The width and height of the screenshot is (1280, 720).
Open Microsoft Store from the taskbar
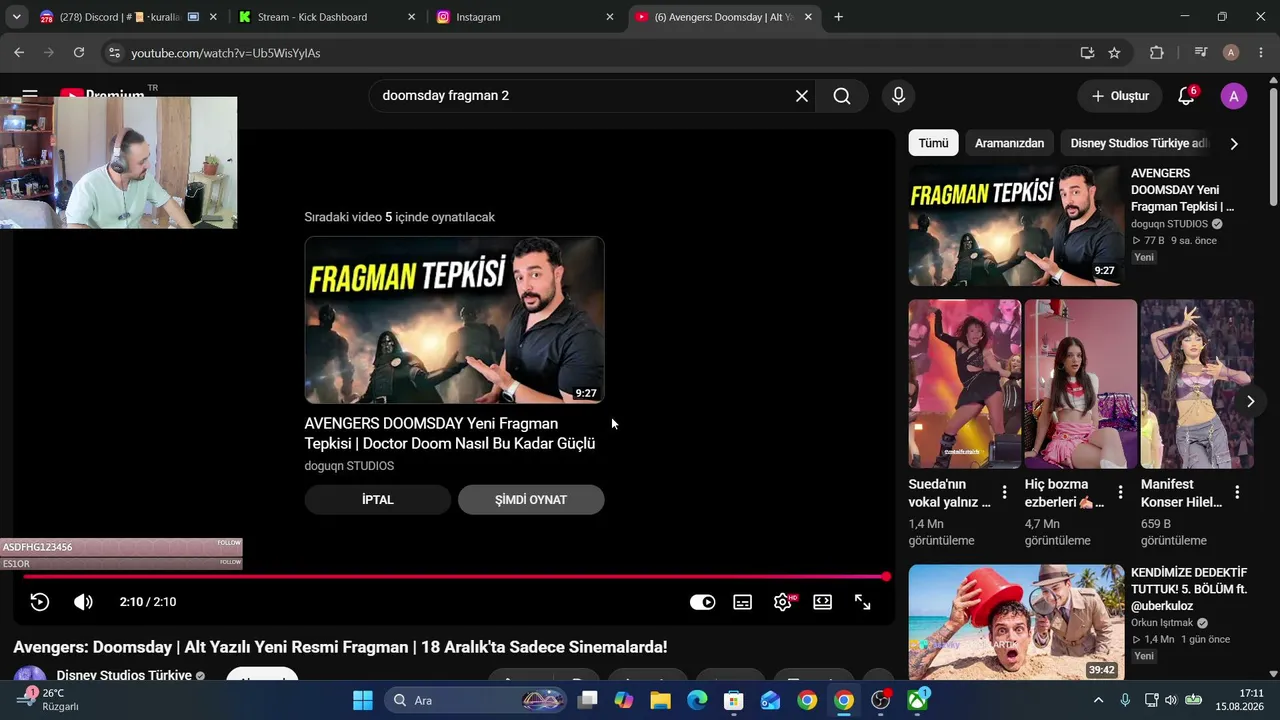[734, 700]
